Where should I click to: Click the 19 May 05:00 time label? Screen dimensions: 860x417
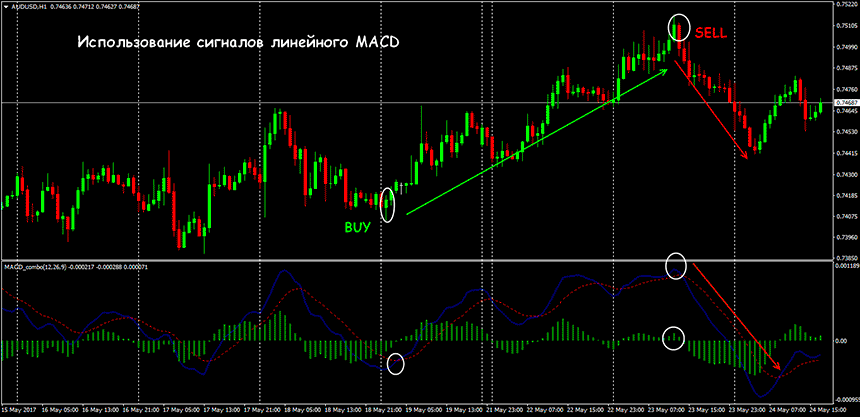point(422,410)
